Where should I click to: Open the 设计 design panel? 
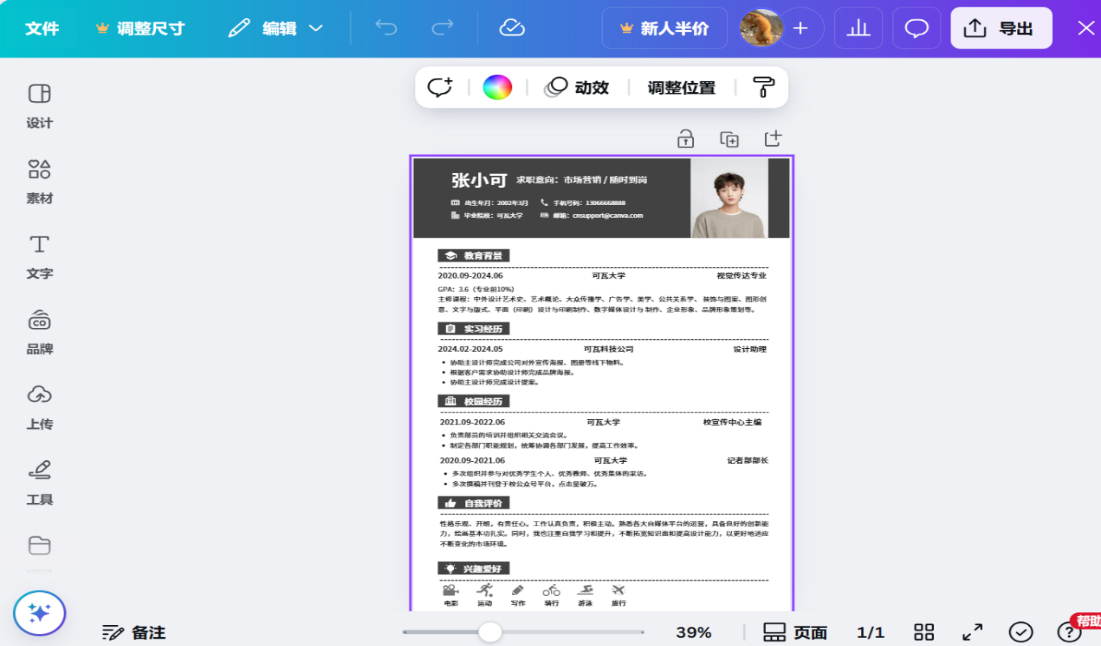pos(39,106)
